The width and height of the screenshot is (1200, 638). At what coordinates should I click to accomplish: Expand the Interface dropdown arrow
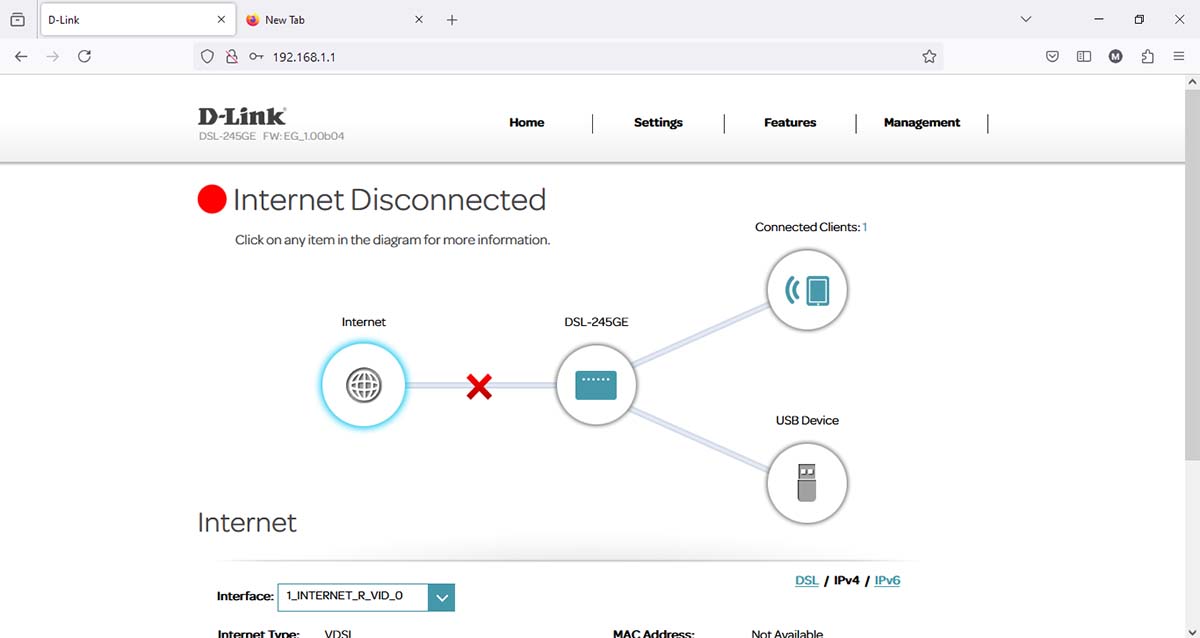442,597
